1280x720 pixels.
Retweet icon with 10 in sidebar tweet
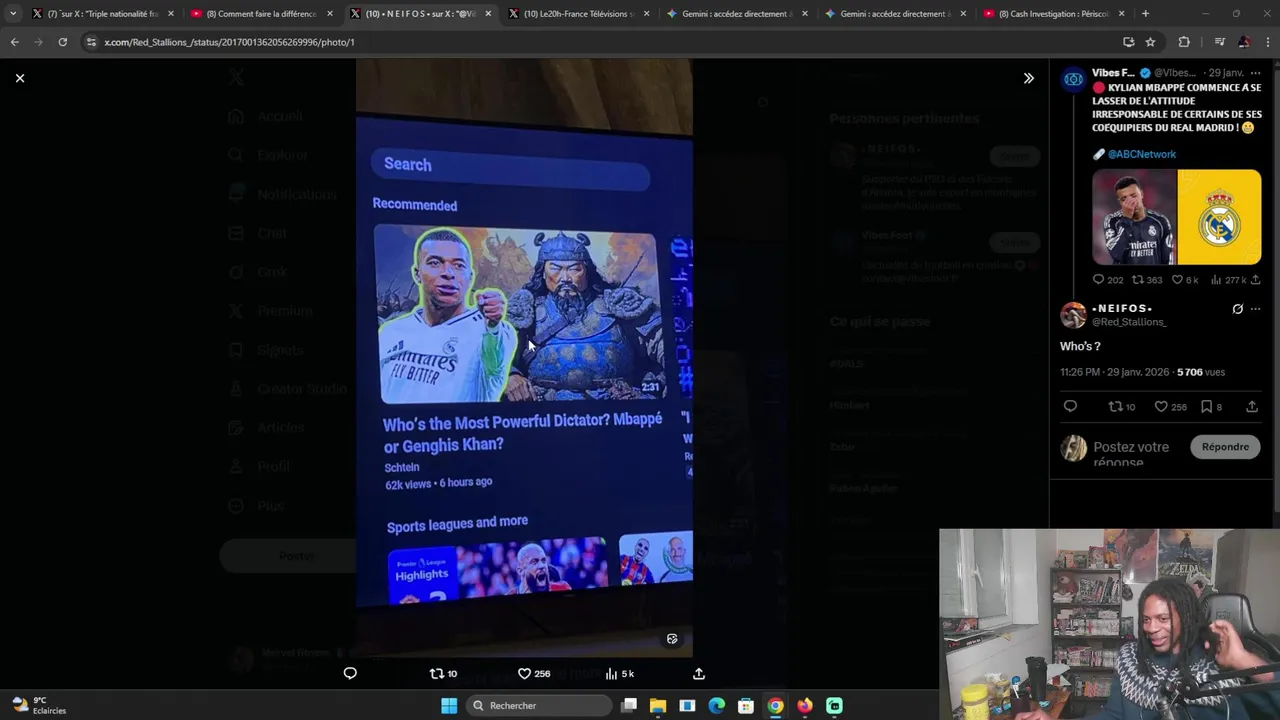pyautogui.click(x=1116, y=406)
